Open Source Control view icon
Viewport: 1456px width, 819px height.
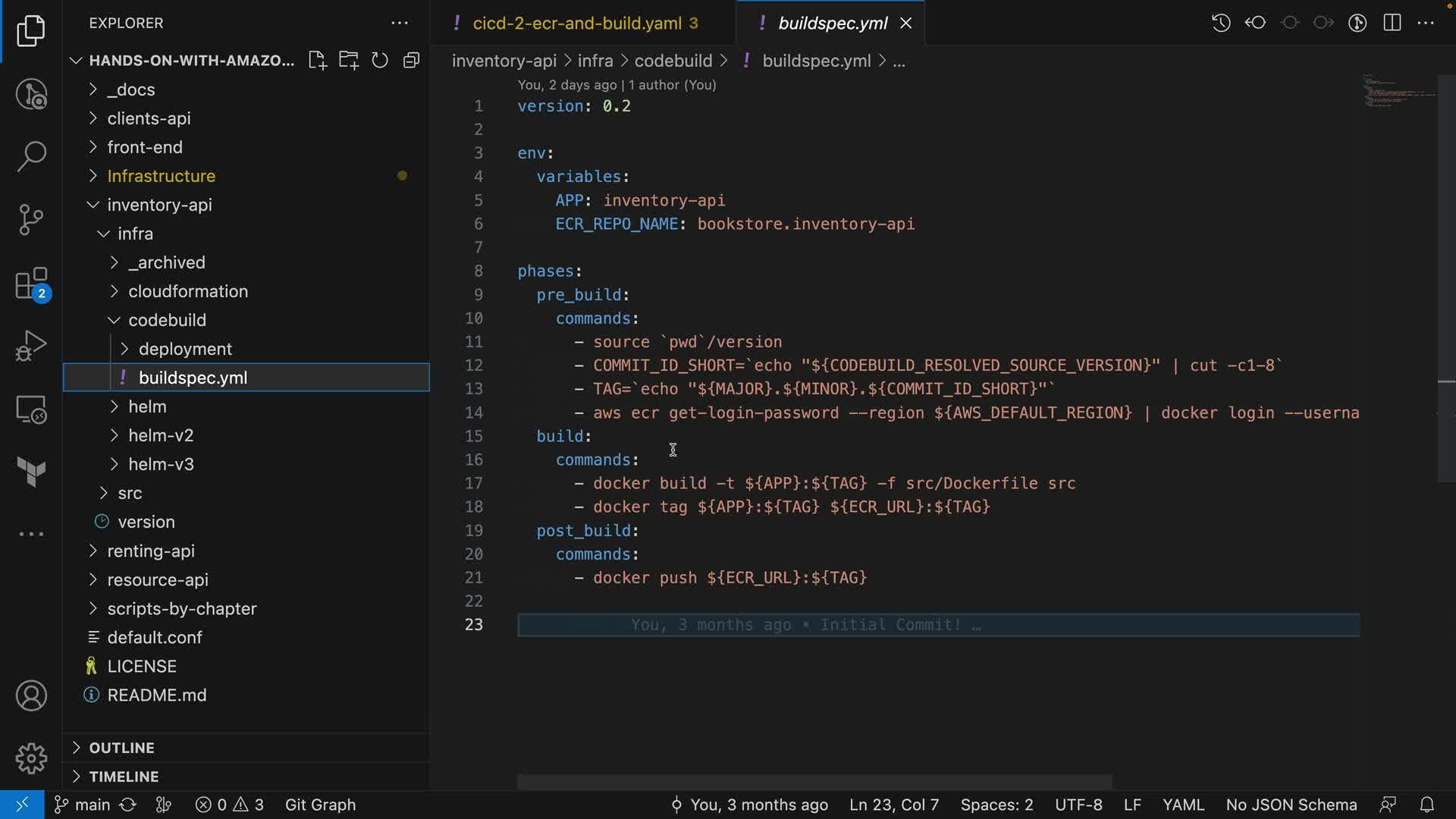31,220
